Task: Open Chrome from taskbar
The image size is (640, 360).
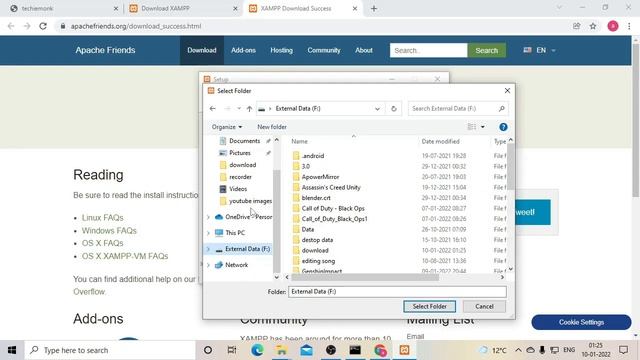Action: (x=380, y=350)
